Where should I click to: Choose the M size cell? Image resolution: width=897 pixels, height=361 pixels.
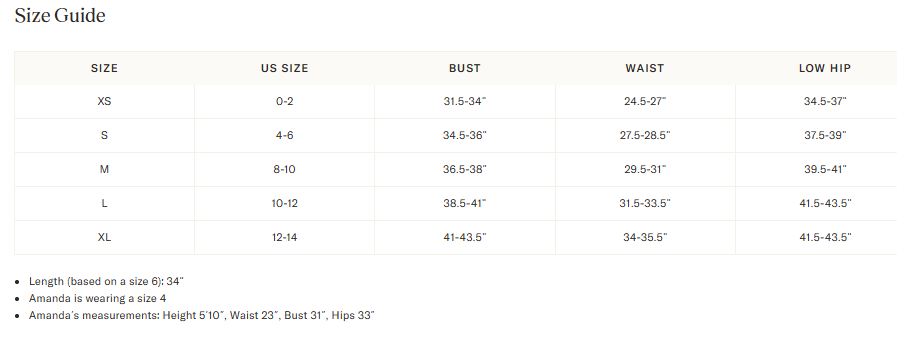pos(104,169)
